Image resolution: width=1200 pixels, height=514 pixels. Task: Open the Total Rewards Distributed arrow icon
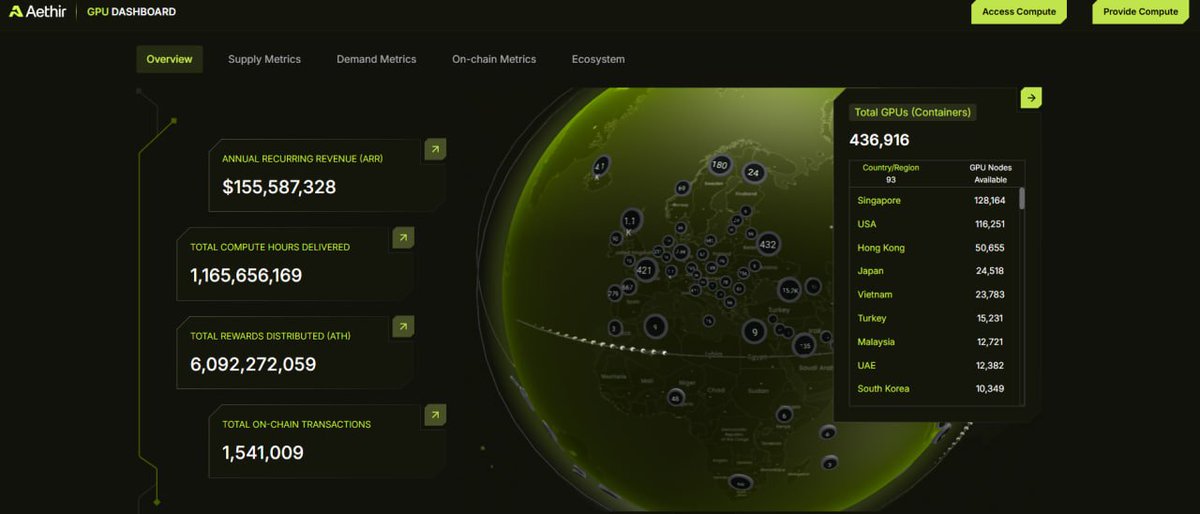(x=403, y=327)
